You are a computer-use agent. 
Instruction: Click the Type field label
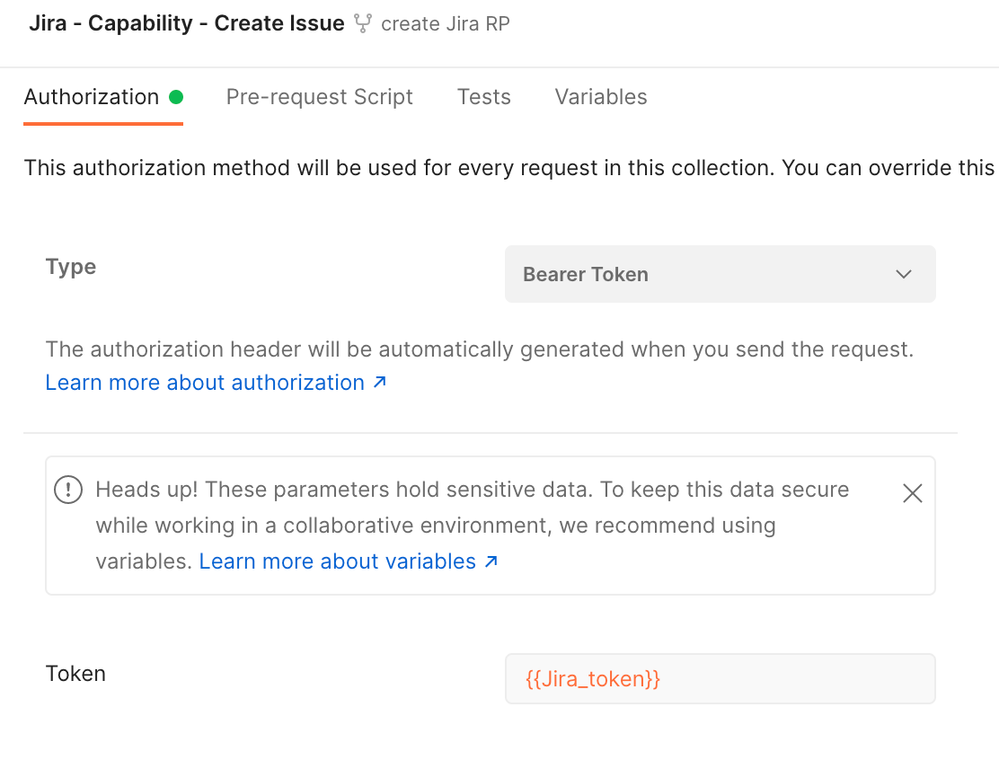[71, 267]
